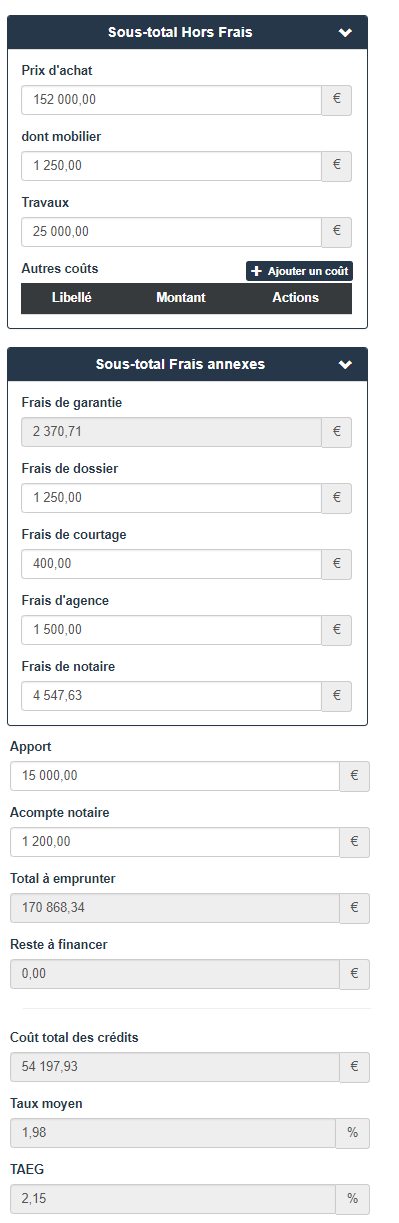Click the Libellé column header
The width and height of the screenshot is (399, 1223).
(72, 298)
